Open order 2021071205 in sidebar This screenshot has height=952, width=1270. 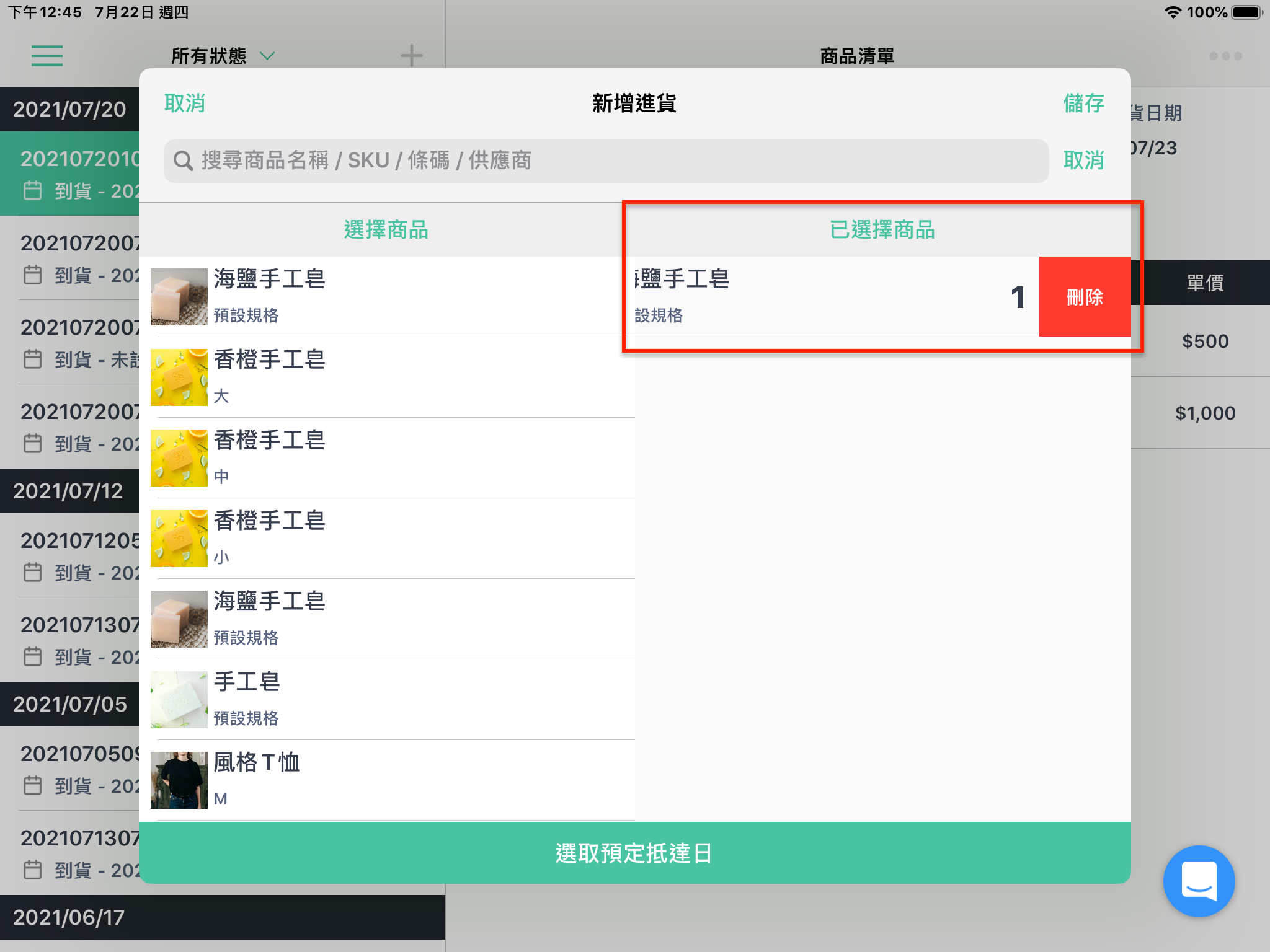click(x=69, y=556)
